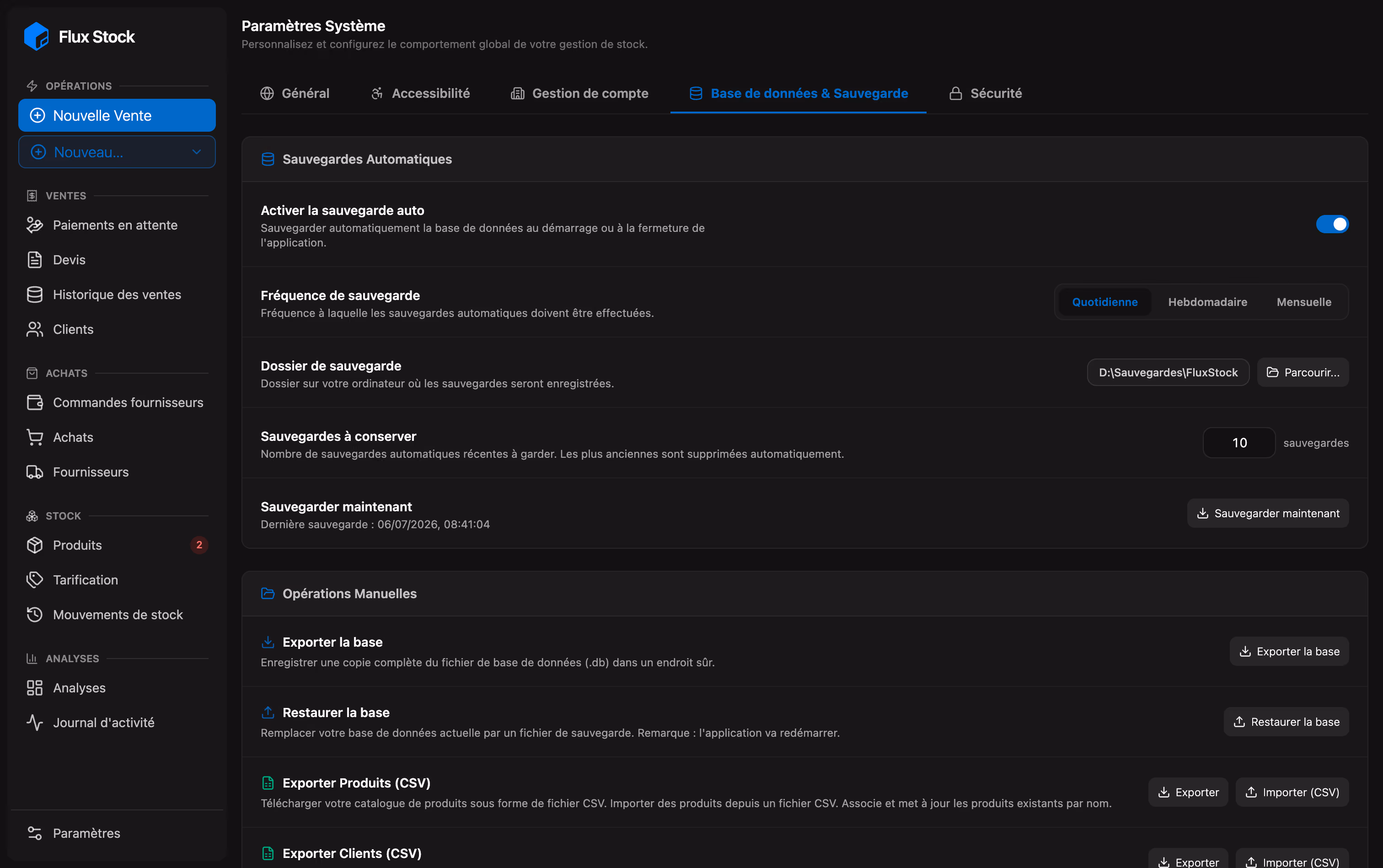Open the Accessibilité tab

[420, 94]
